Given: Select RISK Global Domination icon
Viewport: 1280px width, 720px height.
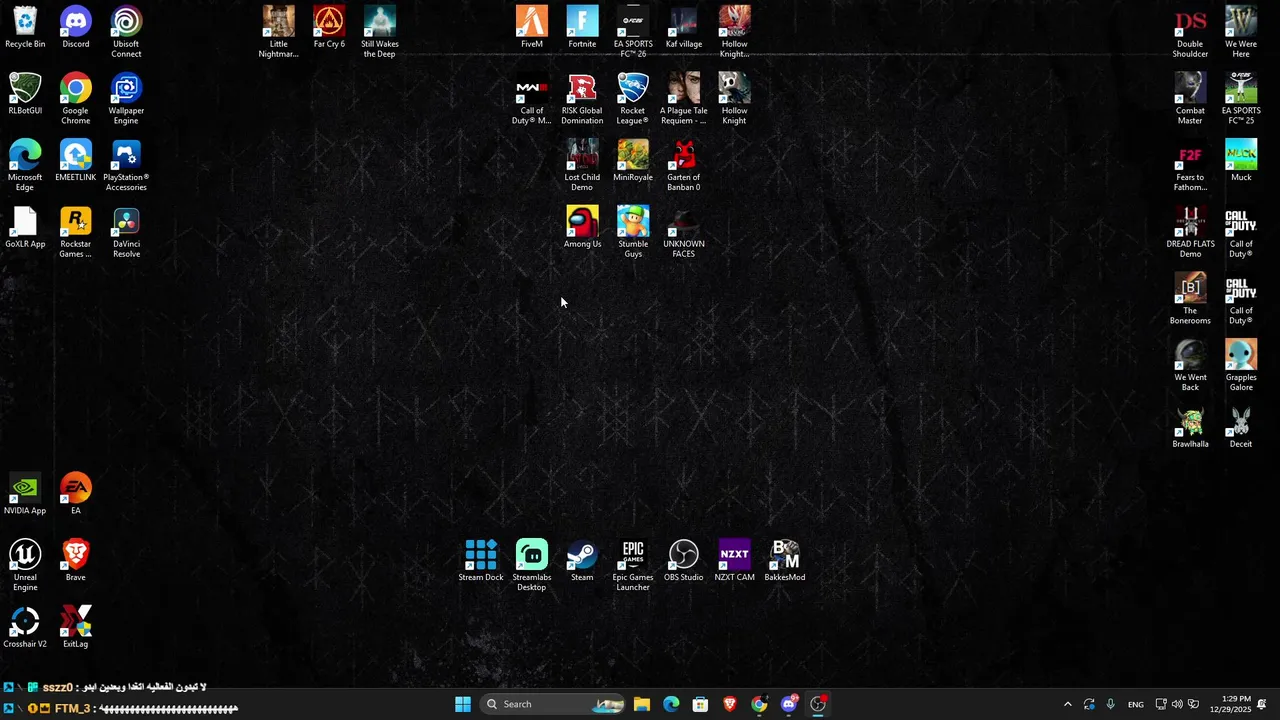Looking at the screenshot, I should tap(582, 99).
